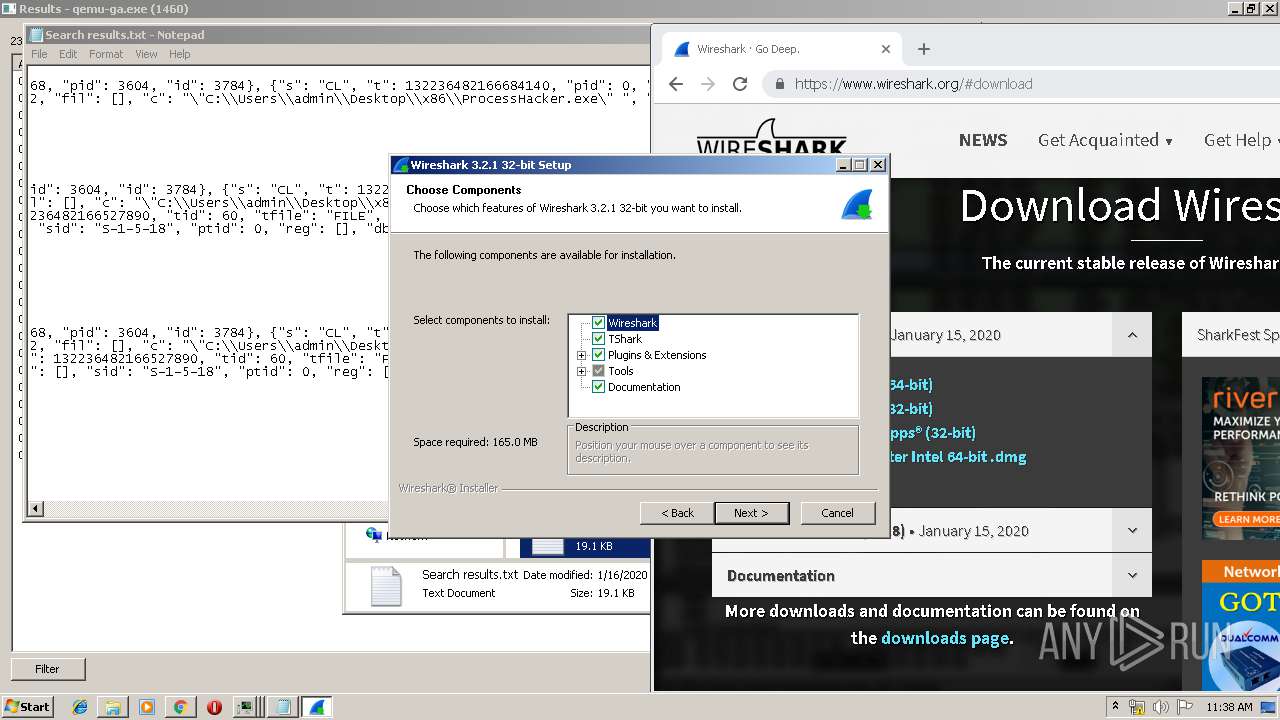
Task: Click the Riverbed advertisement banner
Action: tap(1241, 458)
